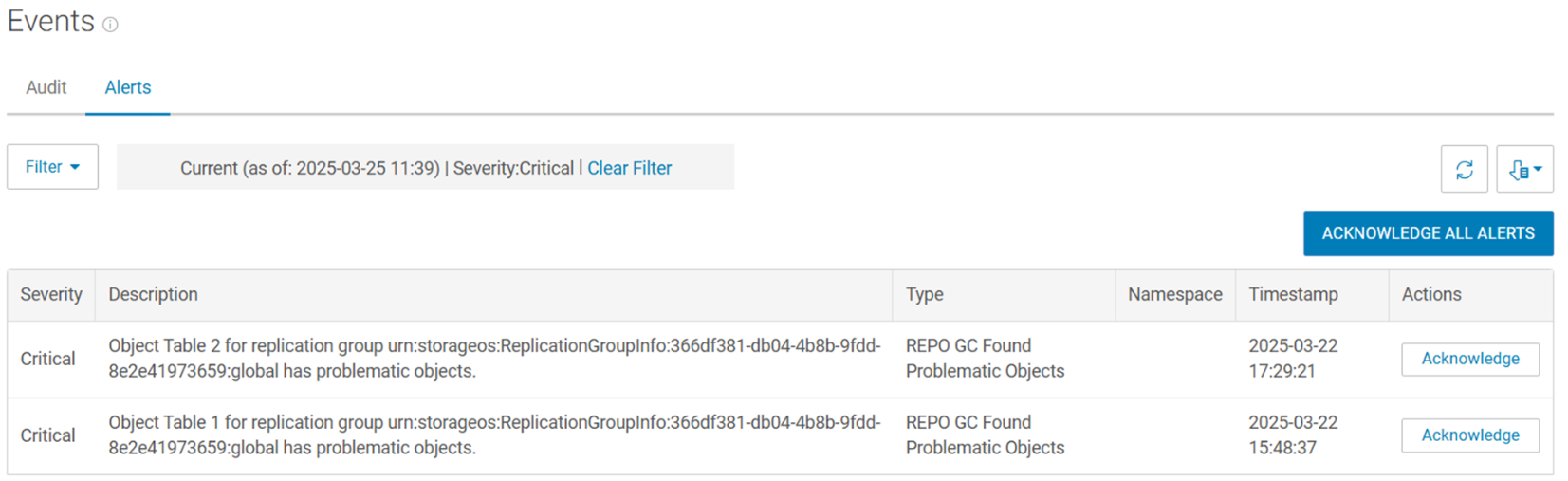Open the export download dropdown icon
Screen dimensions: 1568x481
coord(1523,169)
